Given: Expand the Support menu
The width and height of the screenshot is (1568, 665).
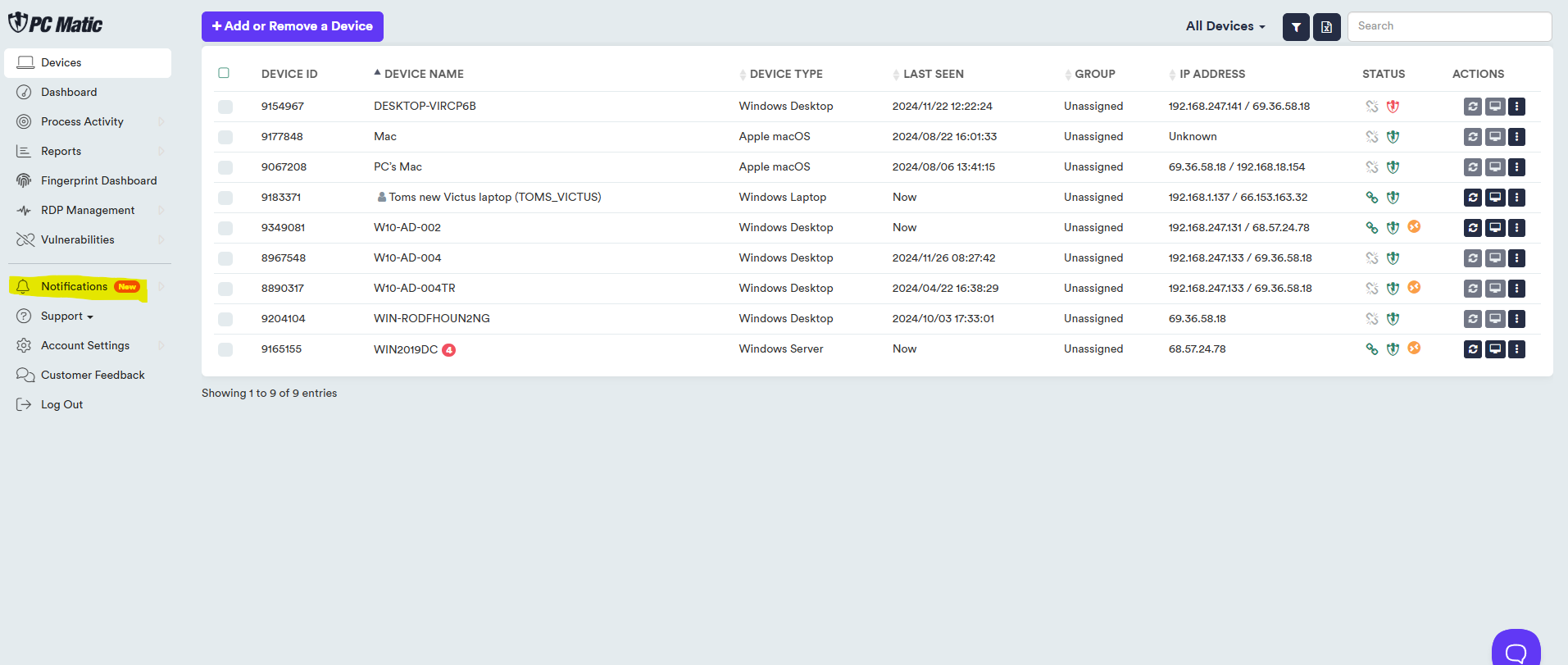Looking at the screenshot, I should (66, 317).
